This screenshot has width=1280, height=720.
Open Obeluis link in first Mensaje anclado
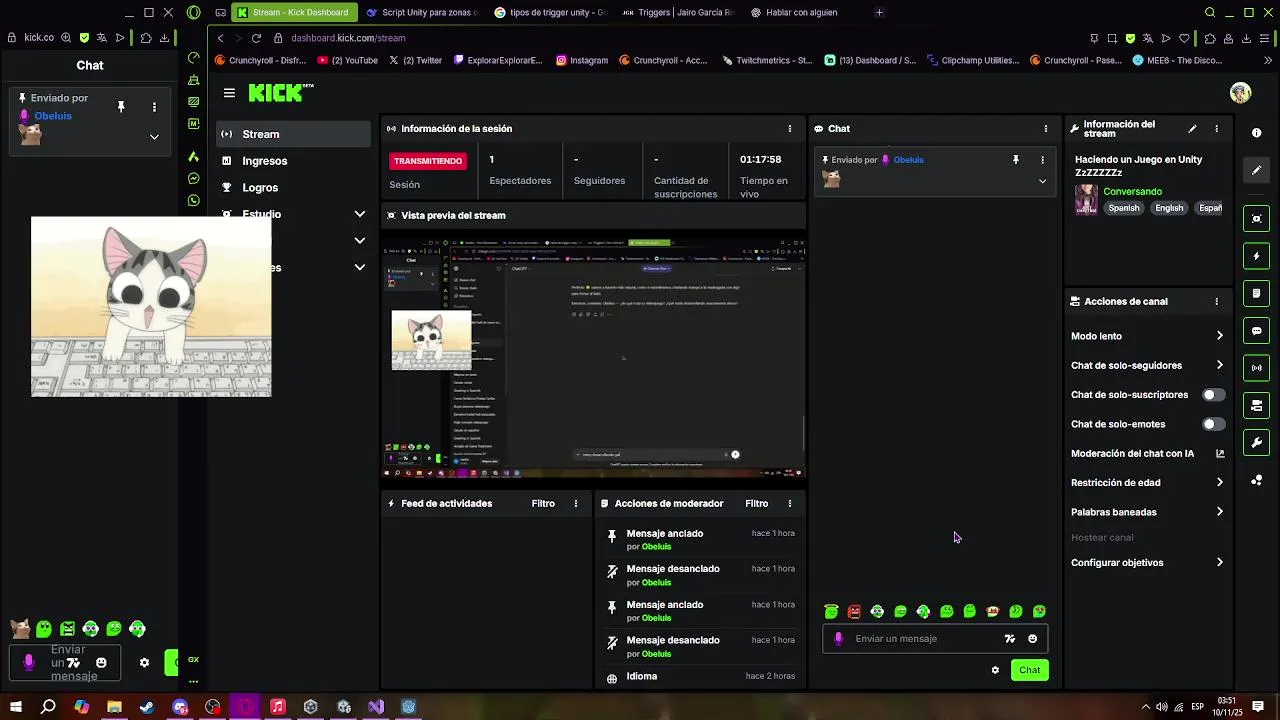656,547
